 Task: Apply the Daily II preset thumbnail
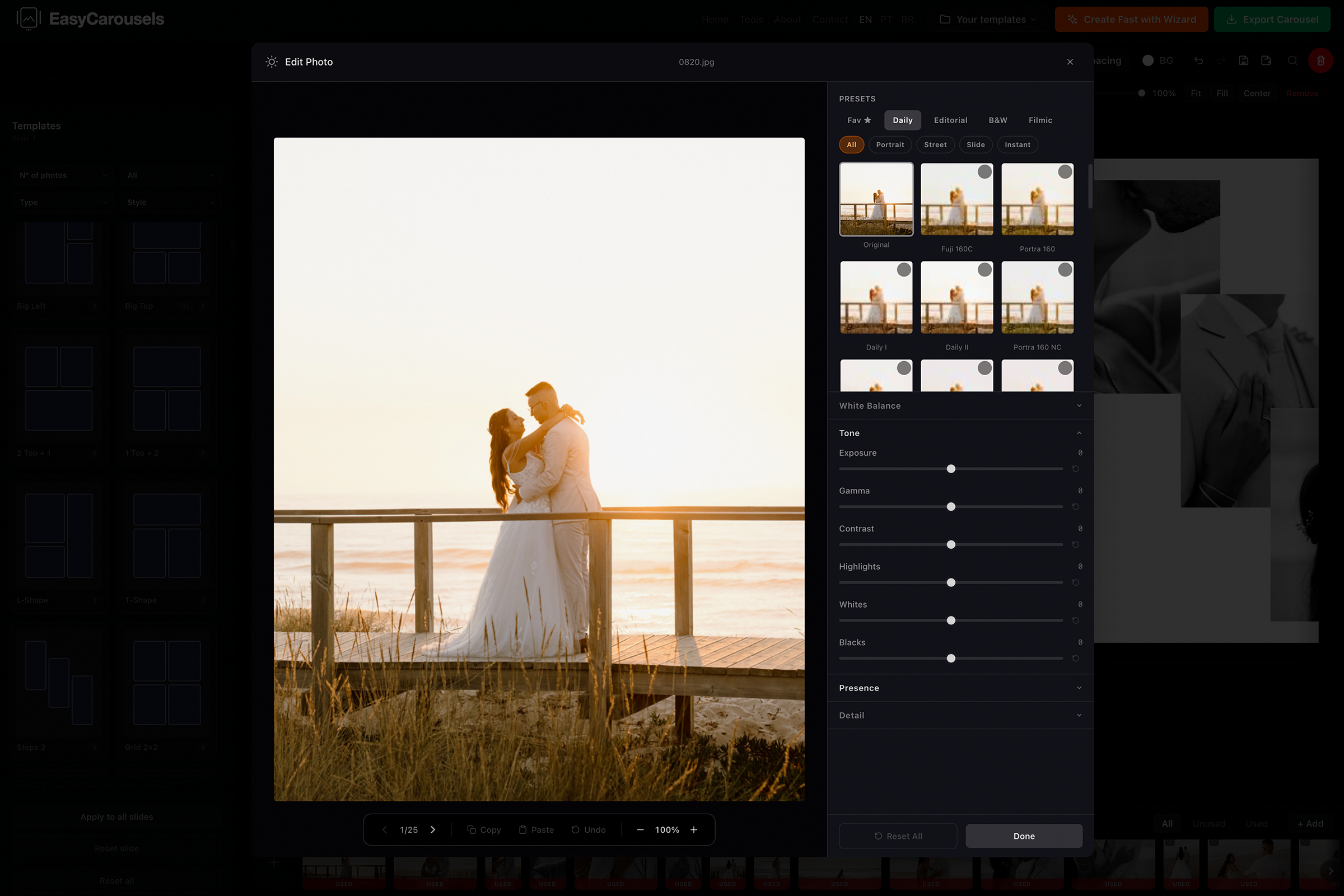(956, 297)
